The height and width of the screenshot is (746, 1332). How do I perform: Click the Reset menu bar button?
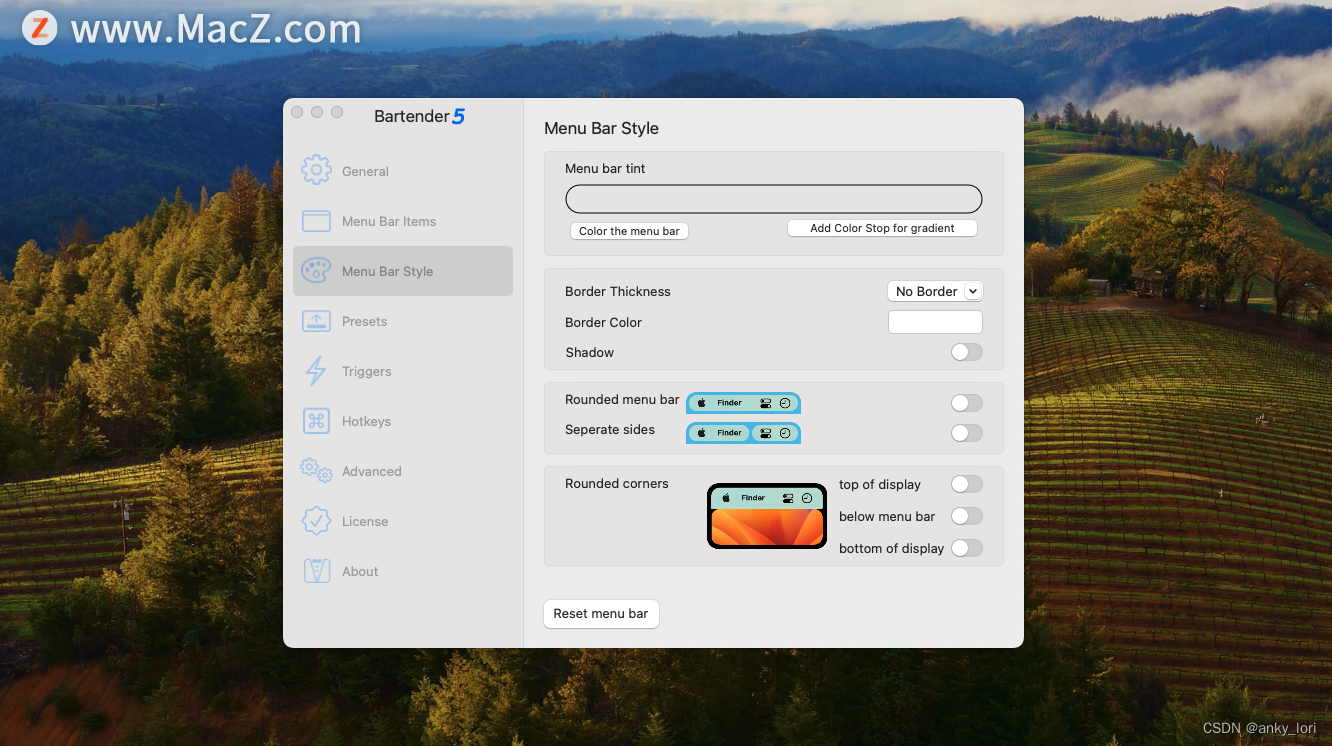(601, 613)
